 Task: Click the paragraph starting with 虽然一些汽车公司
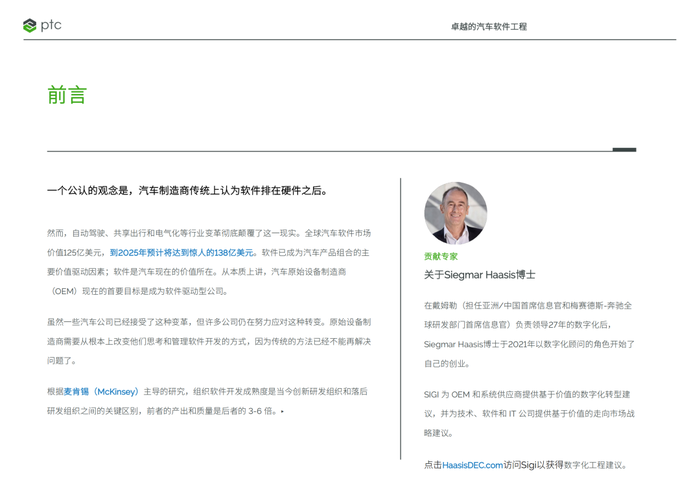tap(208, 341)
